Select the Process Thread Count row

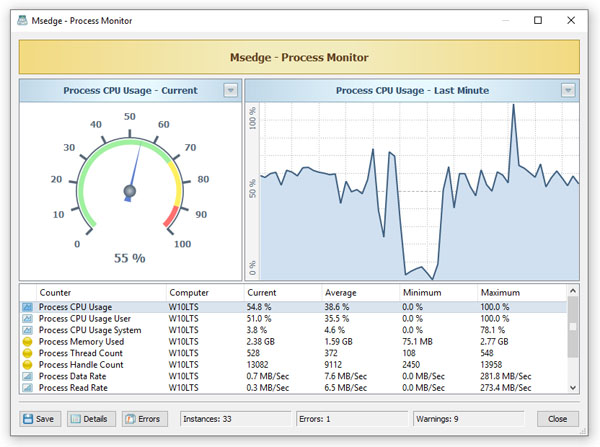(x=293, y=353)
